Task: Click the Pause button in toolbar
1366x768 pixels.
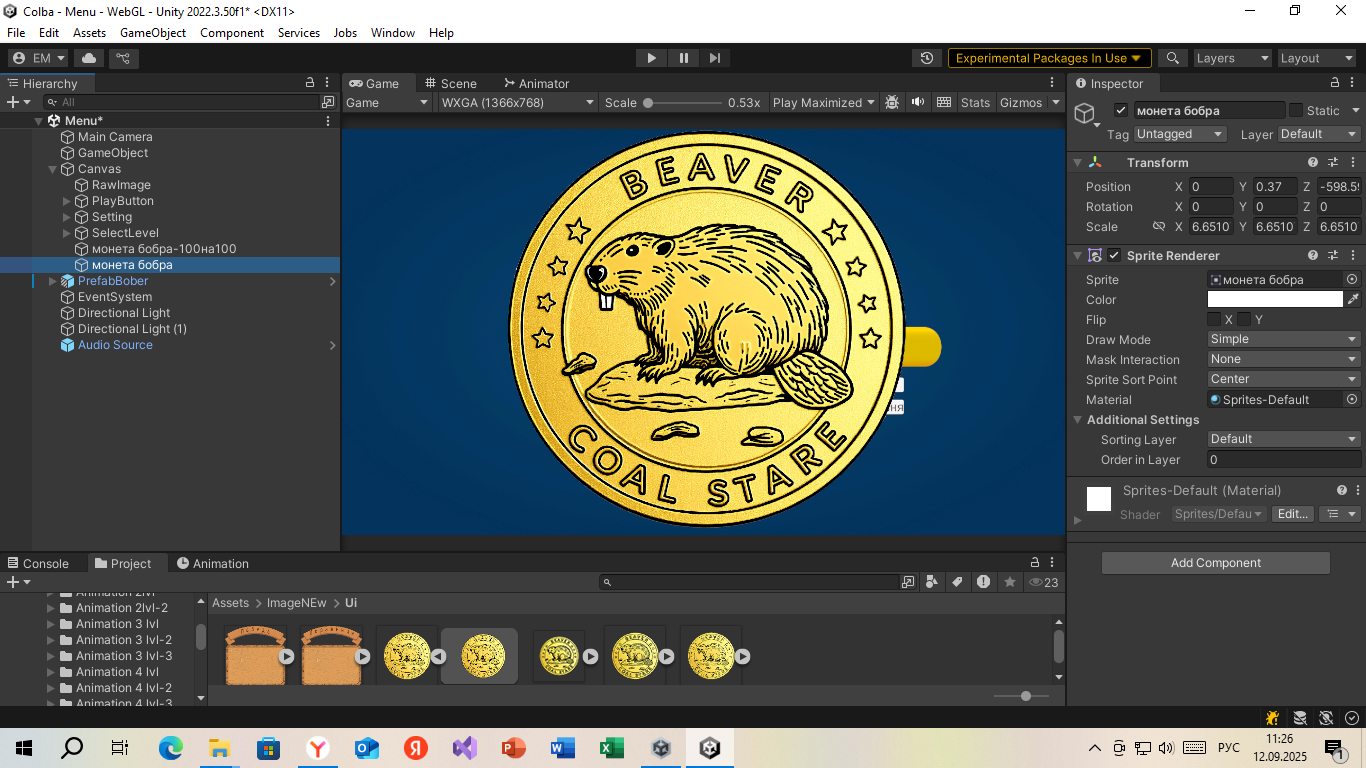Action: pos(683,58)
